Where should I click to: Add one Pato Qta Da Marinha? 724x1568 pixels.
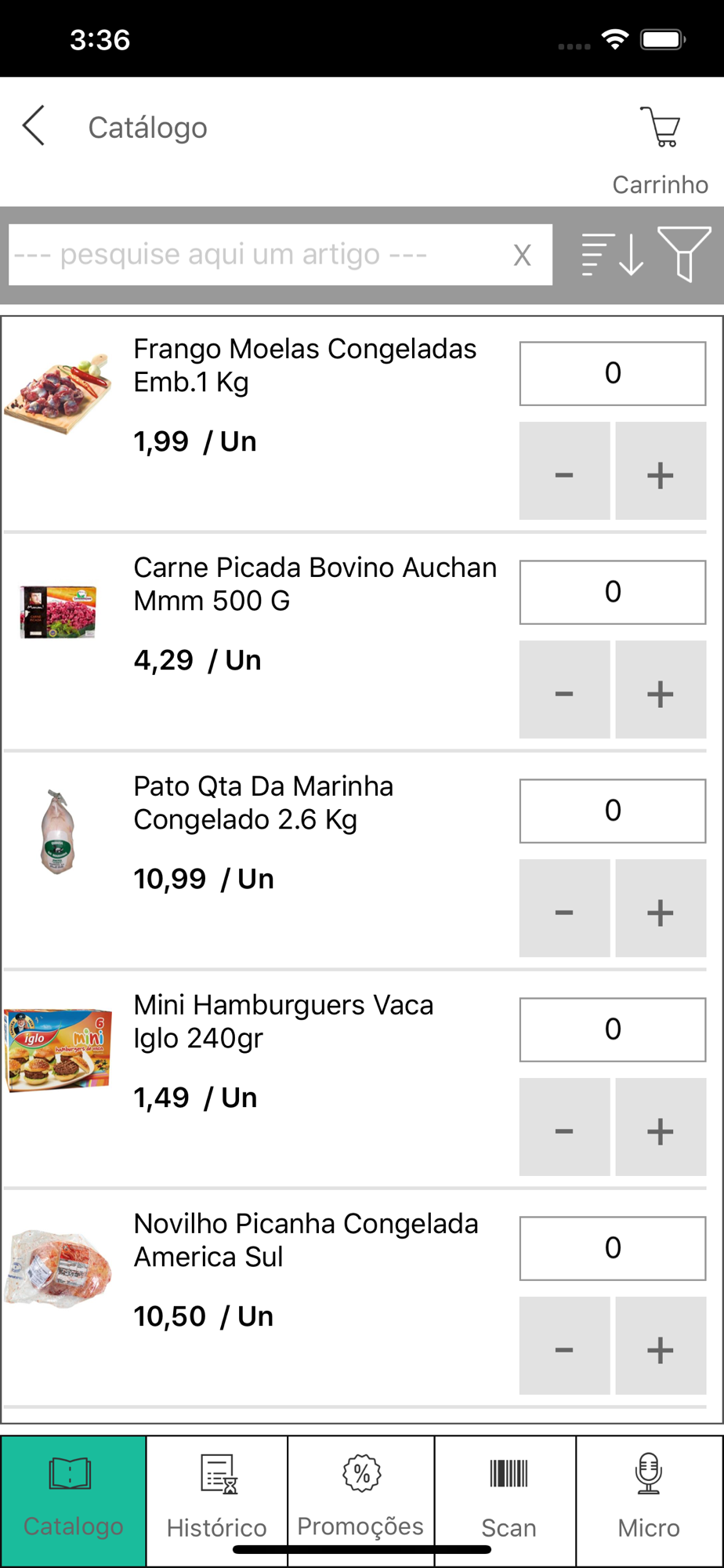point(660,909)
